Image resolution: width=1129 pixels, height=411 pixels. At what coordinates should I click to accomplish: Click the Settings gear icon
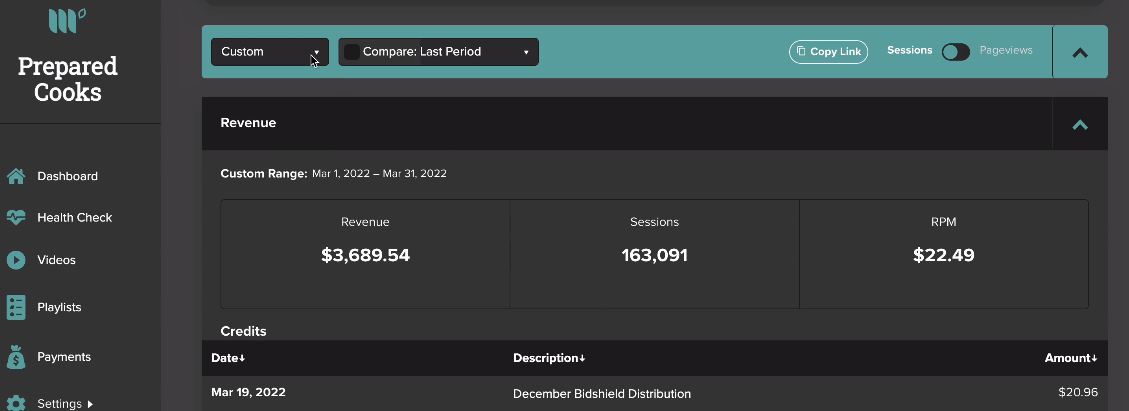click(x=16, y=403)
